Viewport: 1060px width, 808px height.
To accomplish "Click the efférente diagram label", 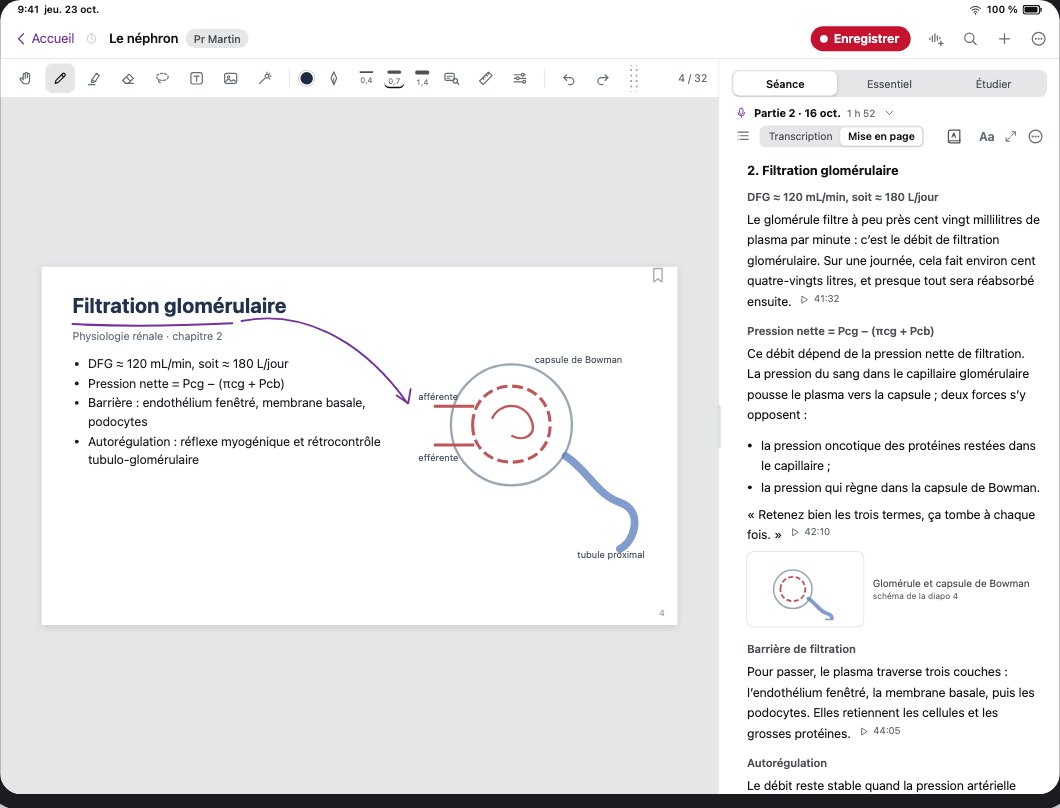I will click(x=438, y=458).
